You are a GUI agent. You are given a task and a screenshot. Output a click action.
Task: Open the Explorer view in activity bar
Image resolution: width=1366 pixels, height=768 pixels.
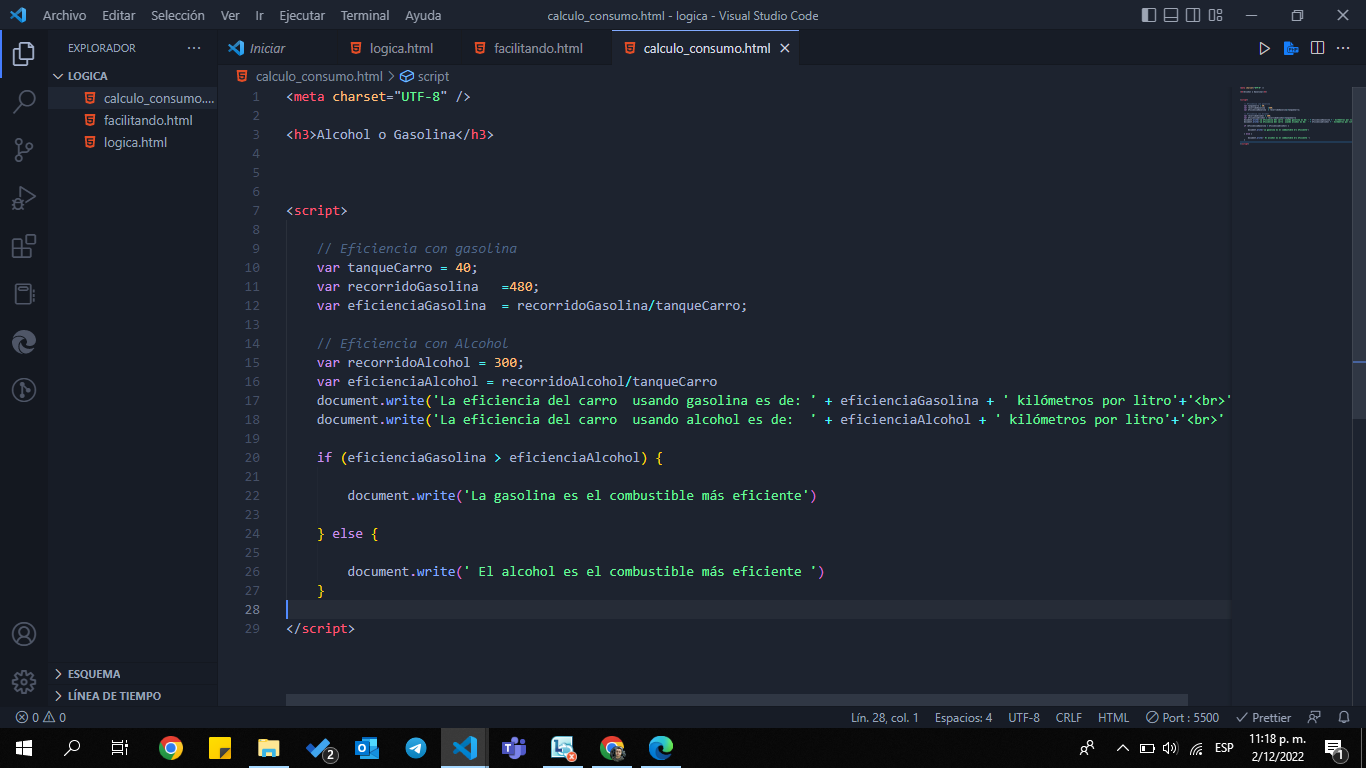pos(24,54)
